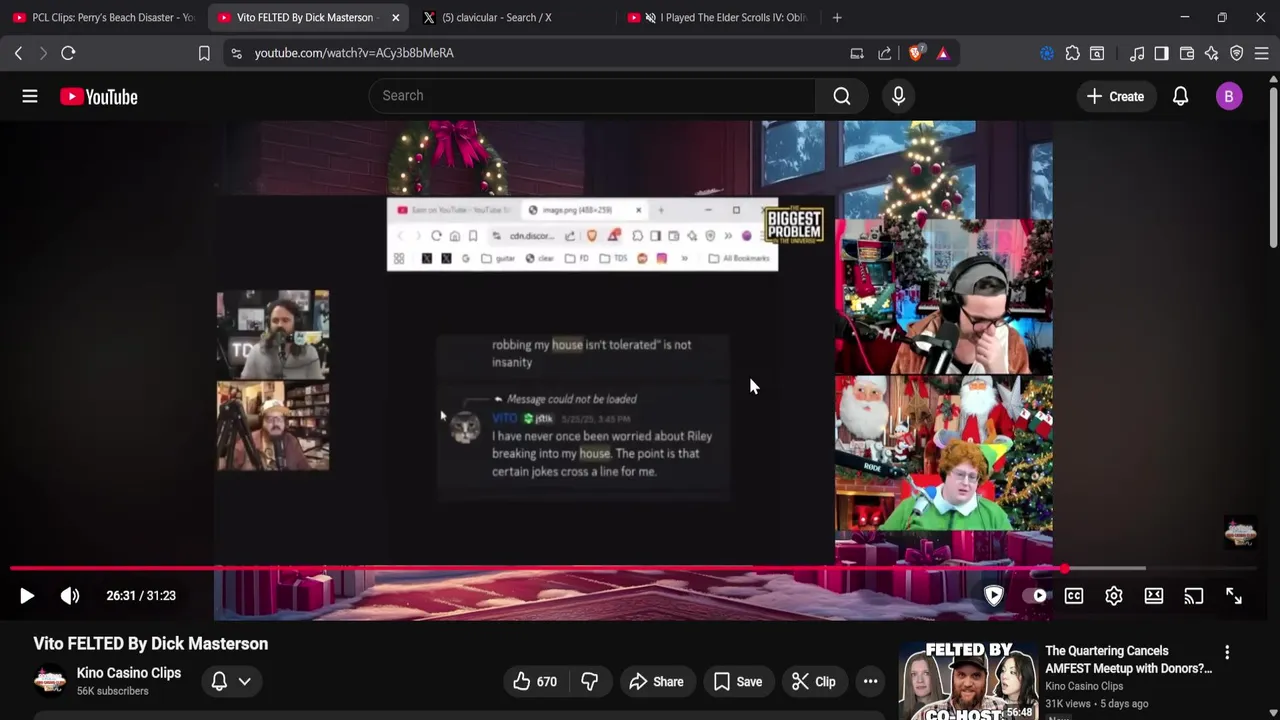Open the account avatar B menu
This screenshot has height=720, width=1280.
[1229, 96]
